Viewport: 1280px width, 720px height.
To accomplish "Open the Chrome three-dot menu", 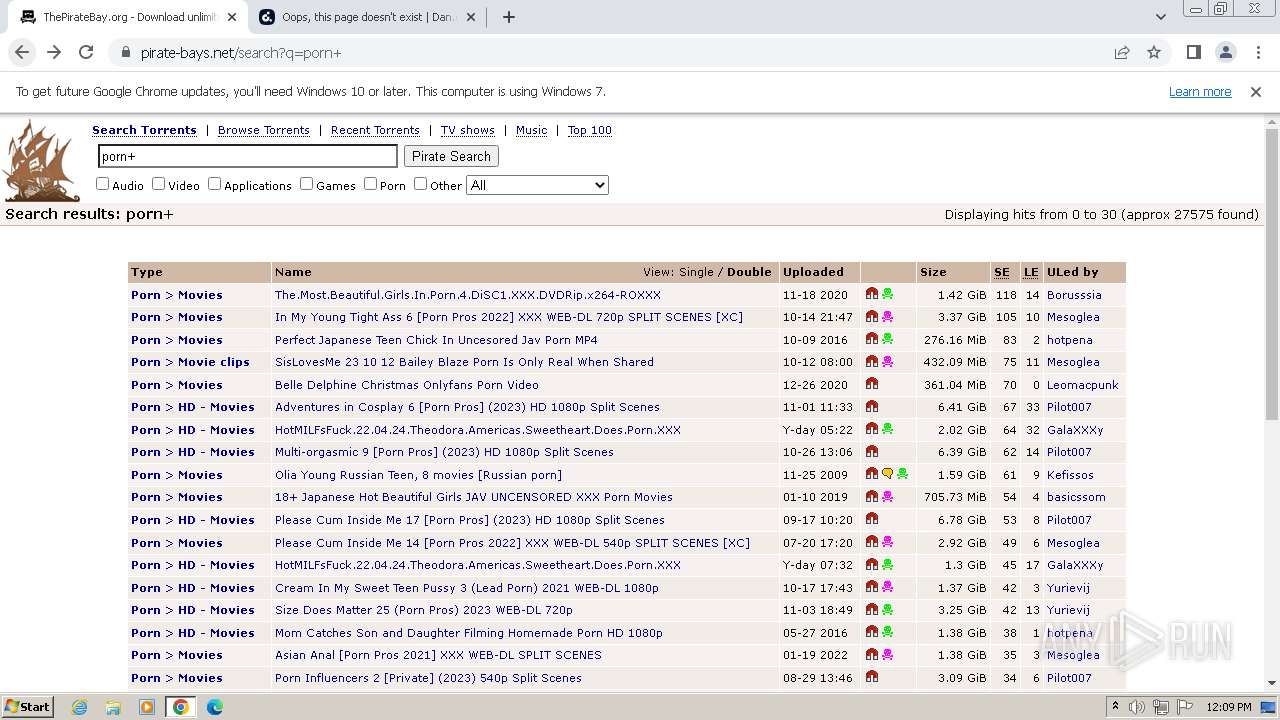I will click(1257, 52).
